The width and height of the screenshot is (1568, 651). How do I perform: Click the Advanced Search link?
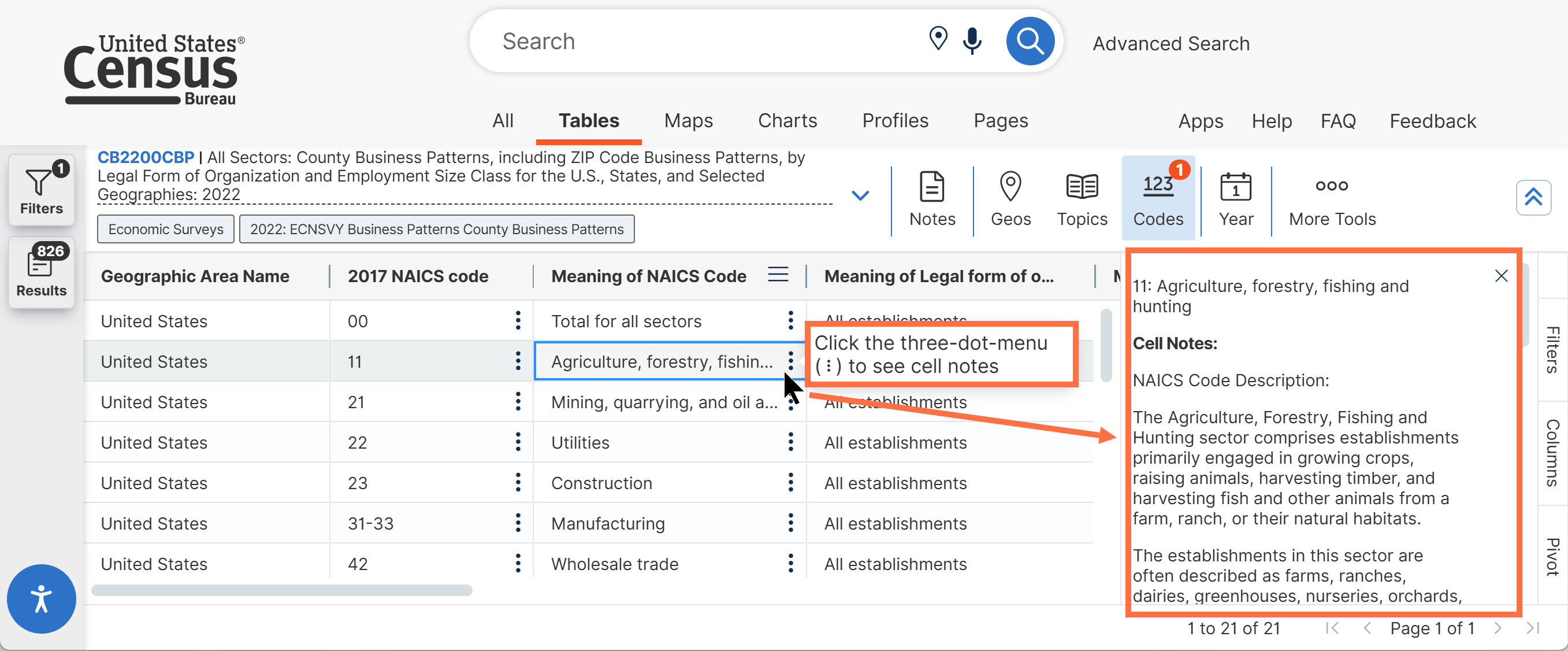coord(1171,44)
